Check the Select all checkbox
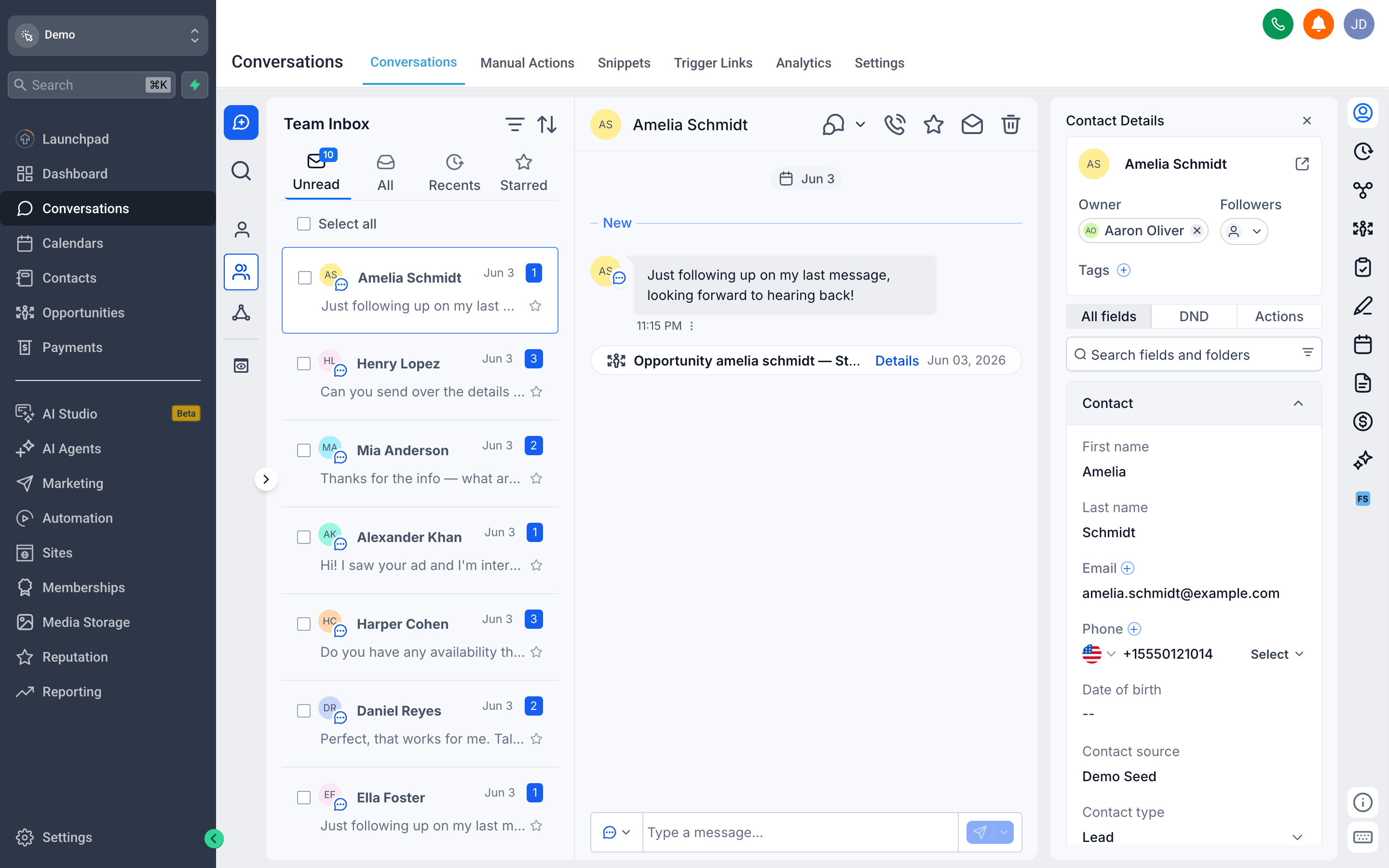 click(x=304, y=224)
